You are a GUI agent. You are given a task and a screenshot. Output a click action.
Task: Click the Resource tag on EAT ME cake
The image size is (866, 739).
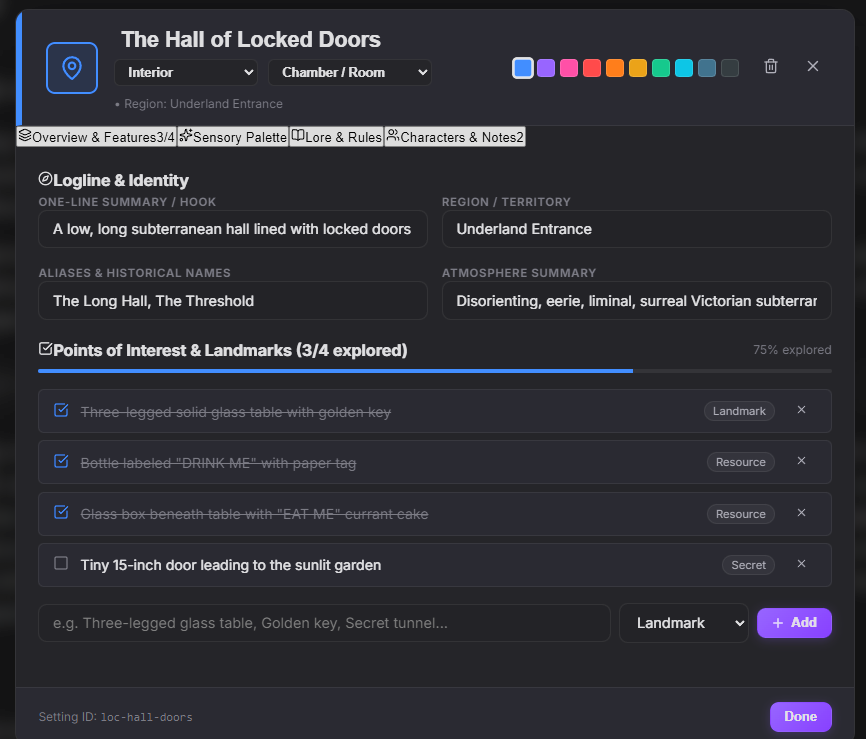[741, 514]
